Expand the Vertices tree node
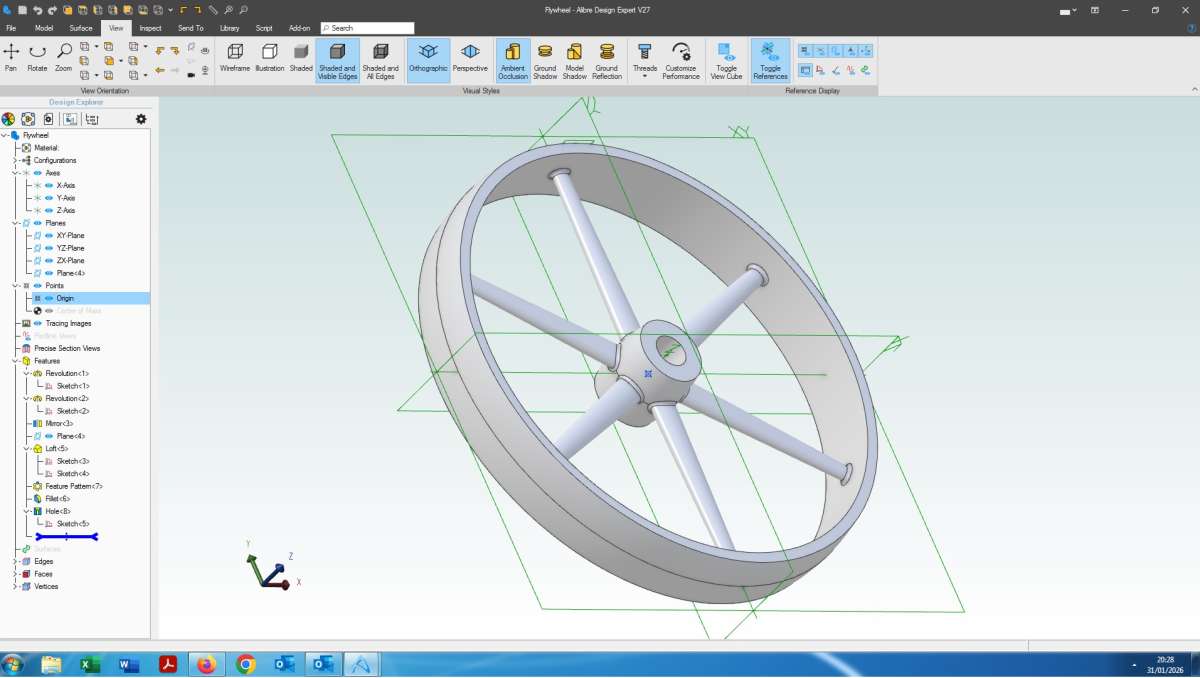The image size is (1200, 678). 15,586
